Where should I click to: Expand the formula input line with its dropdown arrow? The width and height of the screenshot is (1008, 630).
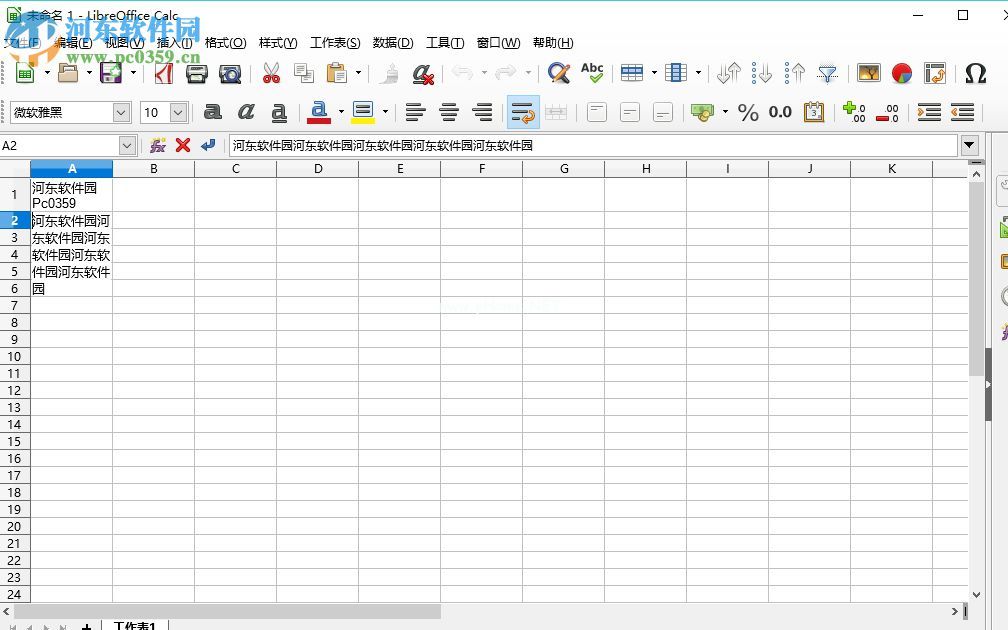tap(969, 145)
